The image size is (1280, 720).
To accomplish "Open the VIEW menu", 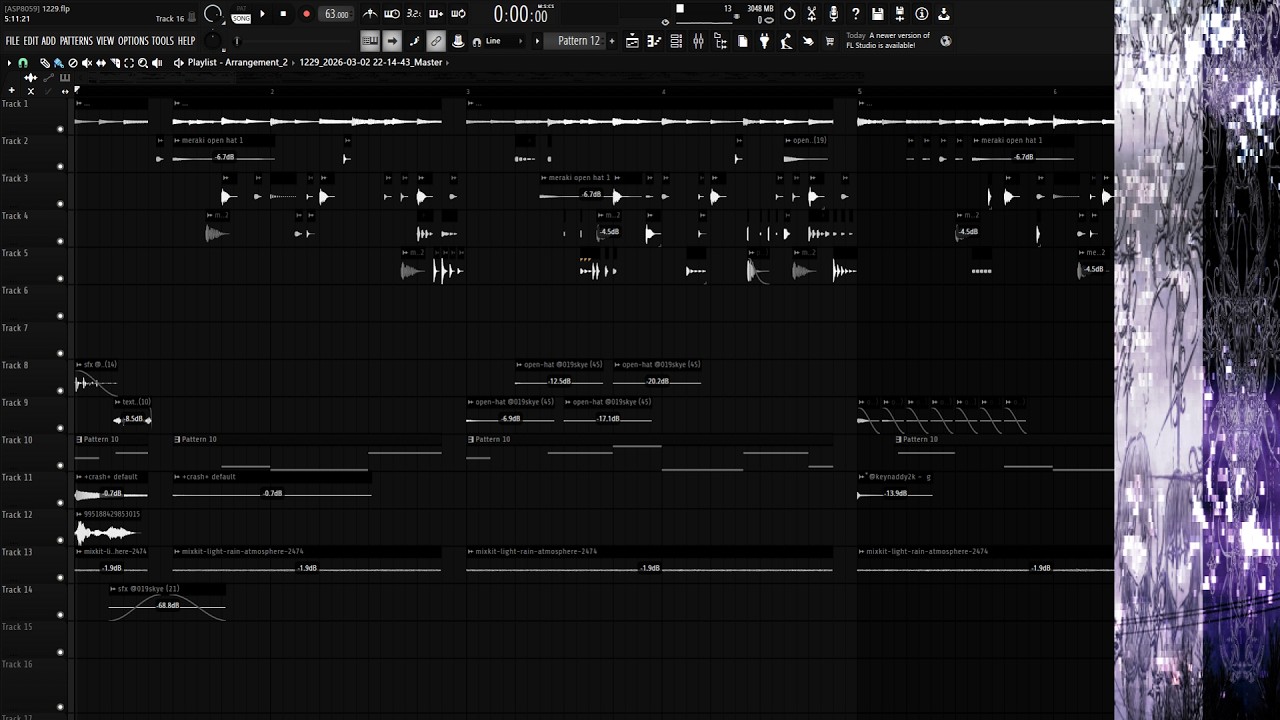I will tap(105, 41).
